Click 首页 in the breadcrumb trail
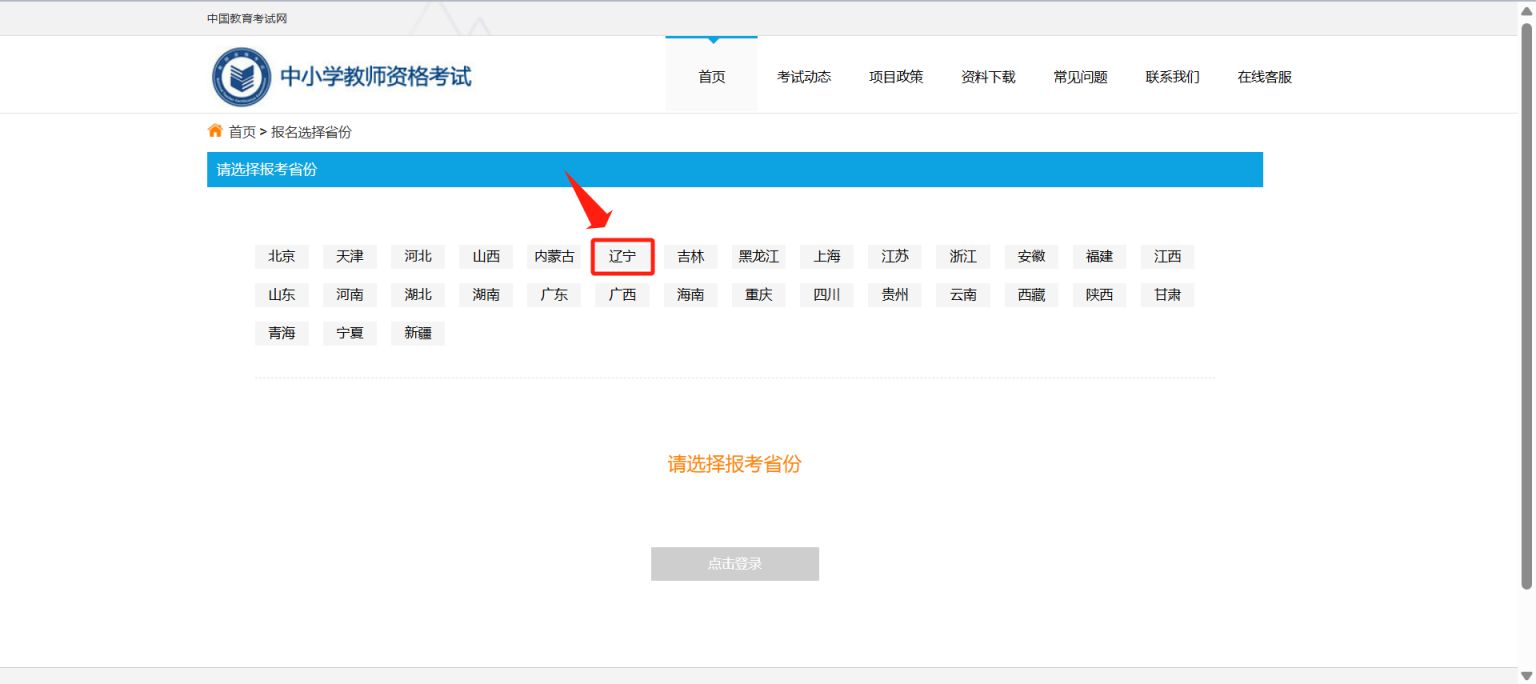This screenshot has width=1536, height=684. coord(242,132)
